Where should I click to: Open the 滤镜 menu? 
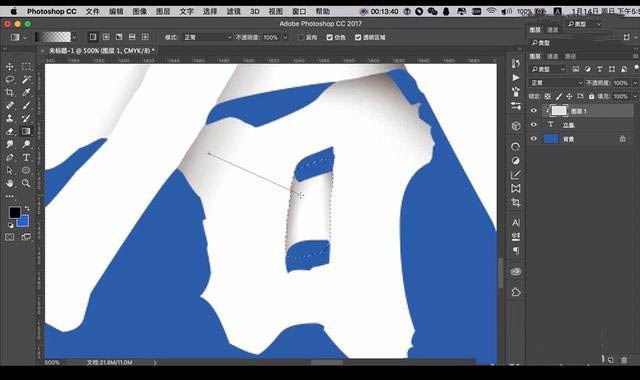click(x=233, y=11)
